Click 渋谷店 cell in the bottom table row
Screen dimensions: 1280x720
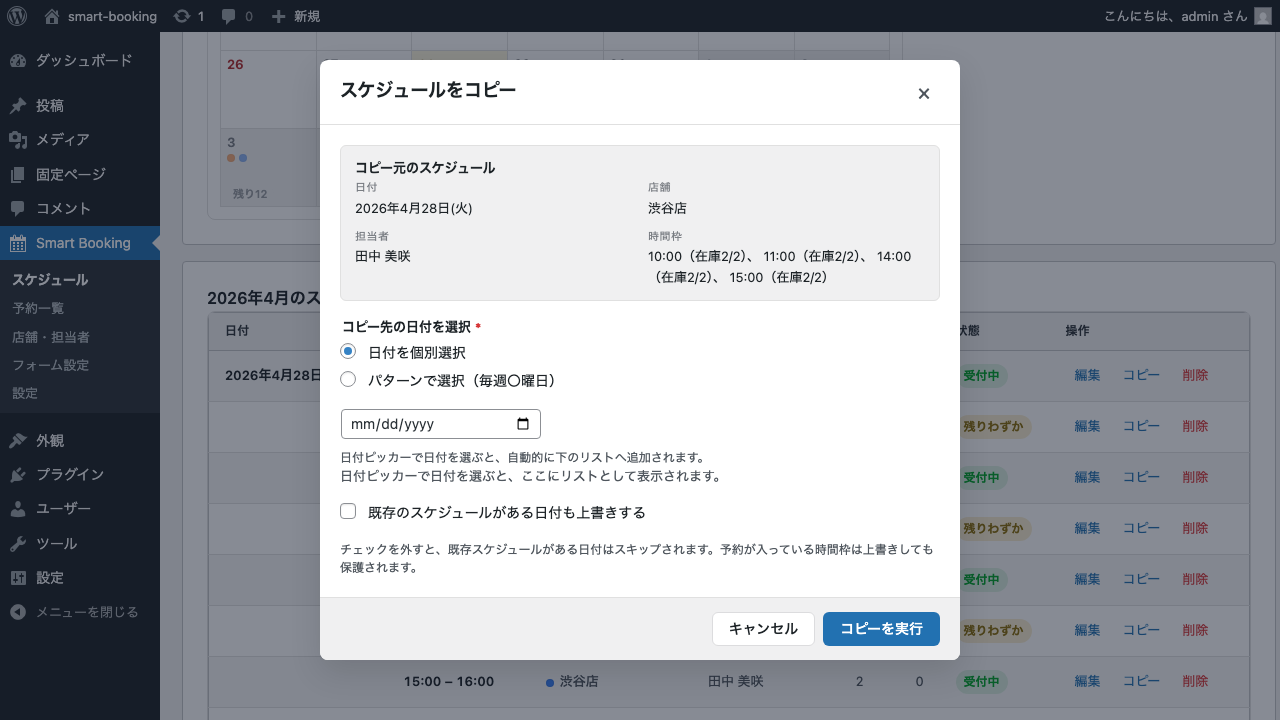tap(572, 682)
